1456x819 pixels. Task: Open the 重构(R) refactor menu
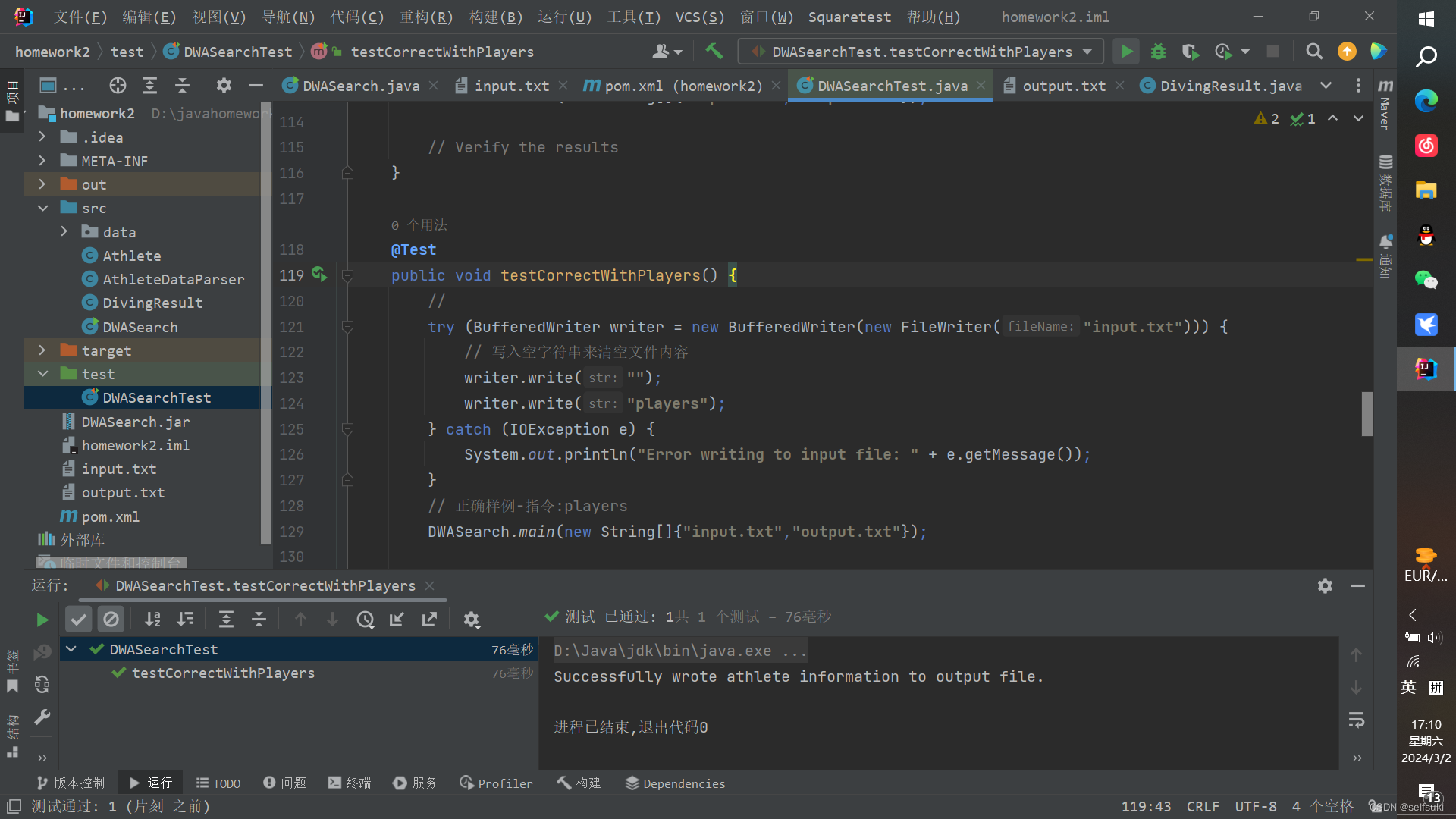(x=426, y=17)
